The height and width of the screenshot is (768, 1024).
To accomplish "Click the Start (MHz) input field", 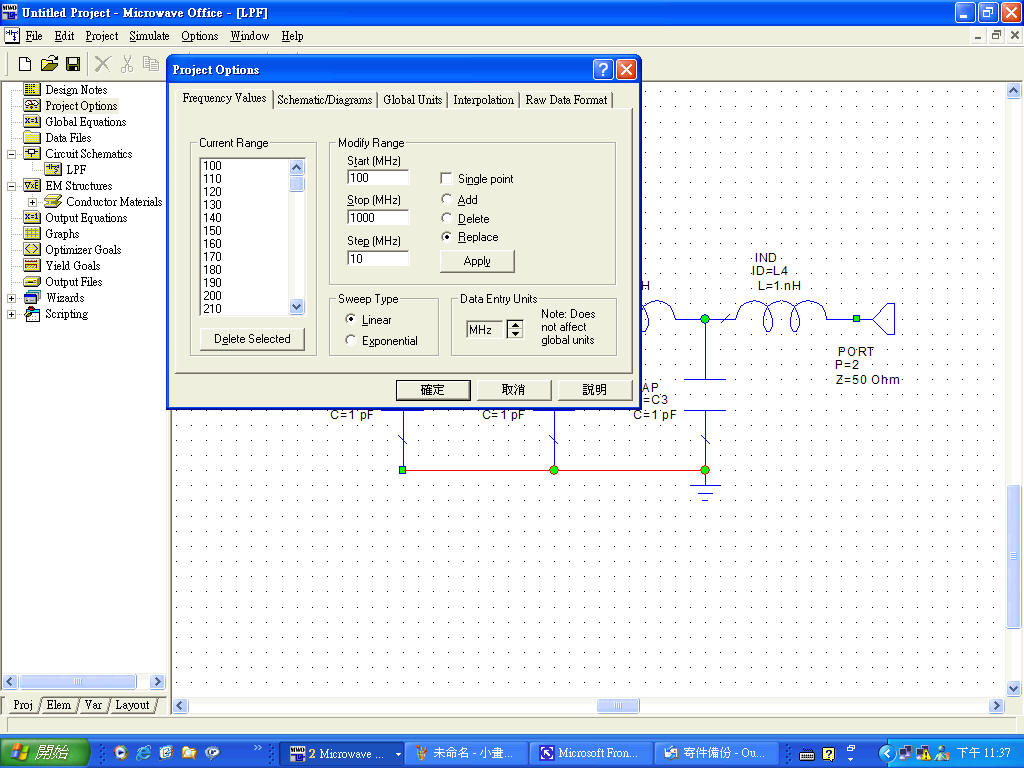I will click(378, 178).
